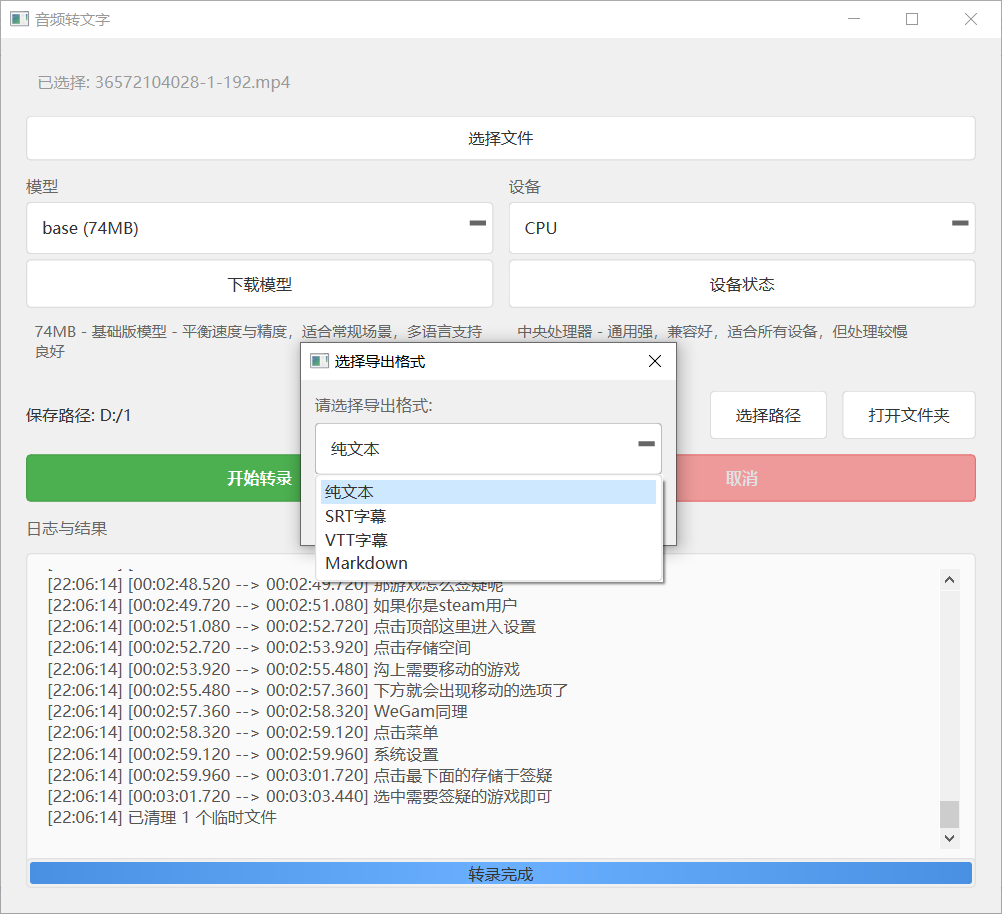
Task: Click the log line 系统设置
Action: 243,754
